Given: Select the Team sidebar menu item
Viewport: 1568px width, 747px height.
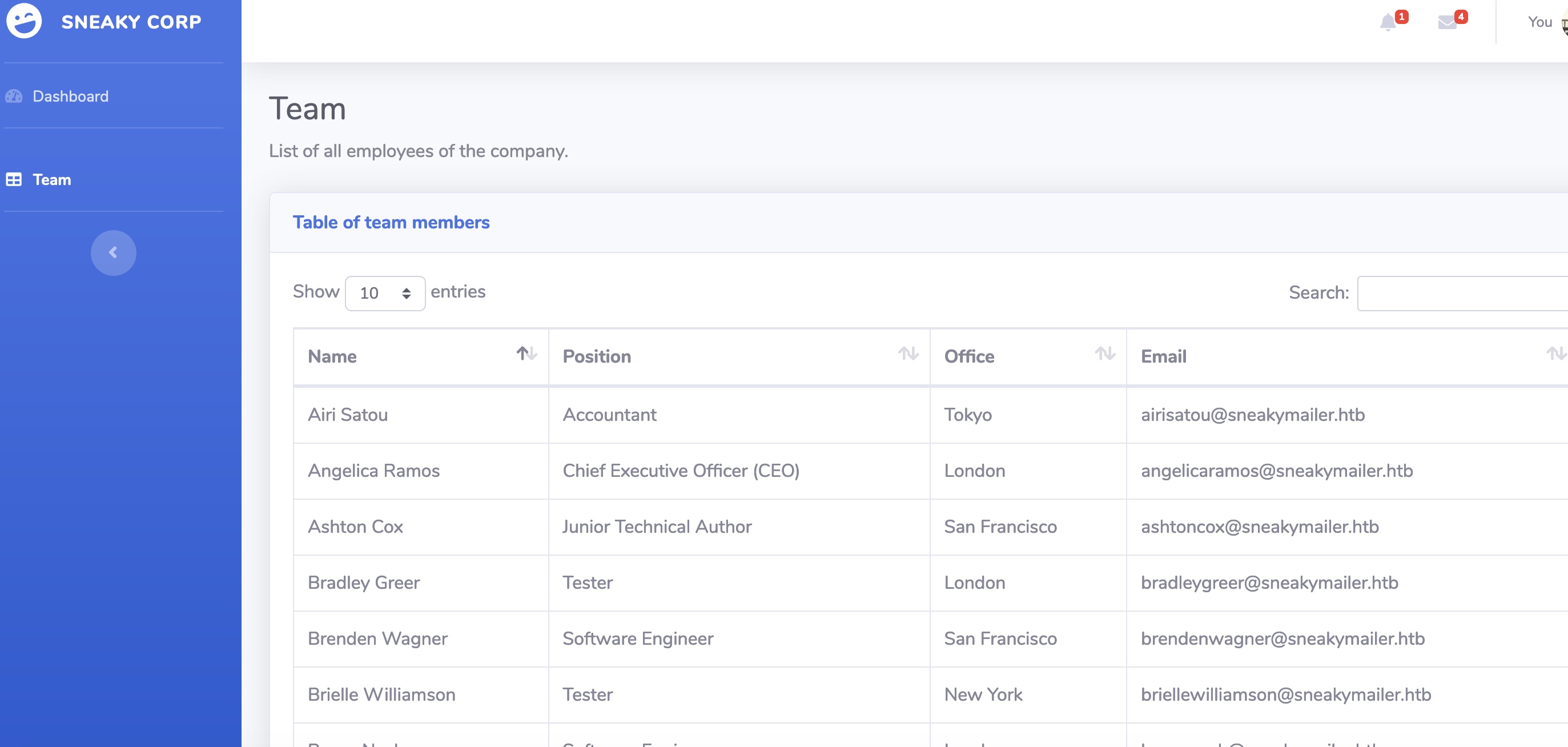Looking at the screenshot, I should [x=52, y=179].
